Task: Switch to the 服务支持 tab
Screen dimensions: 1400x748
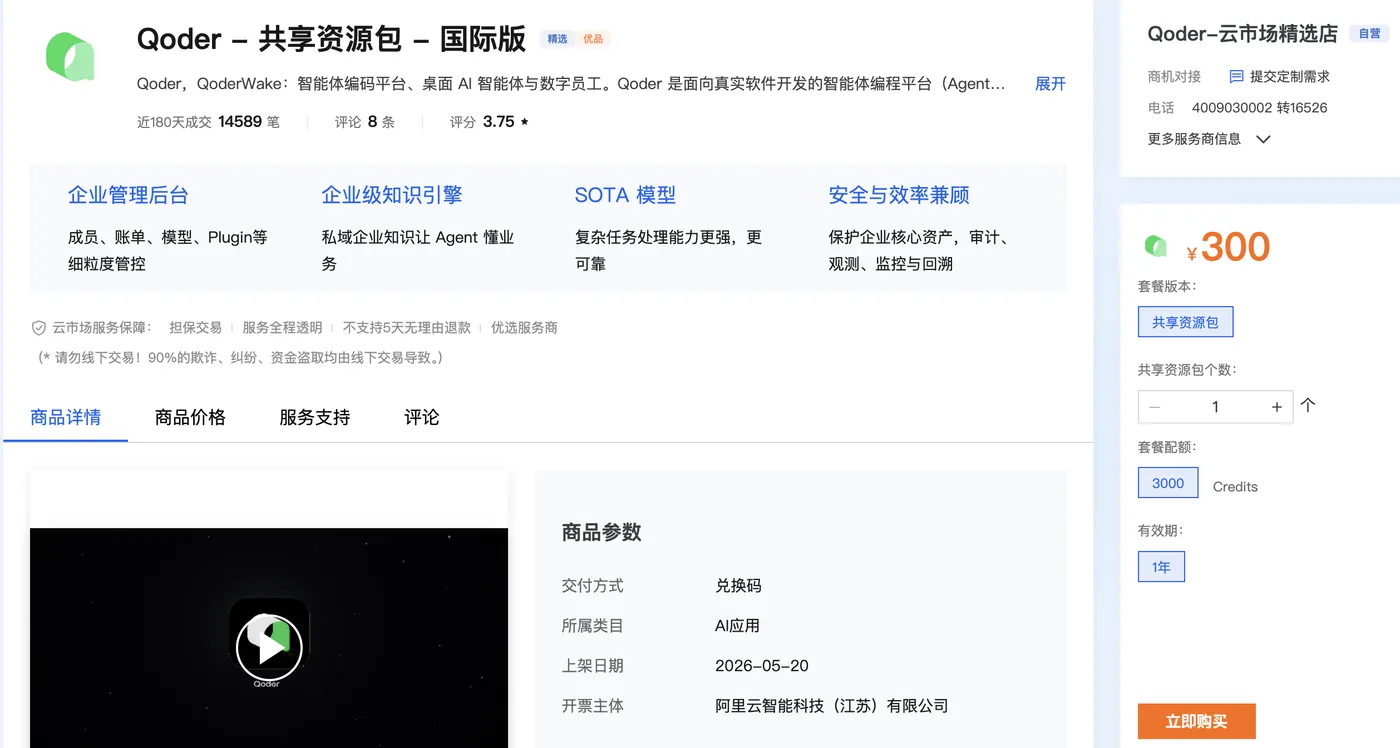Action: (314, 417)
